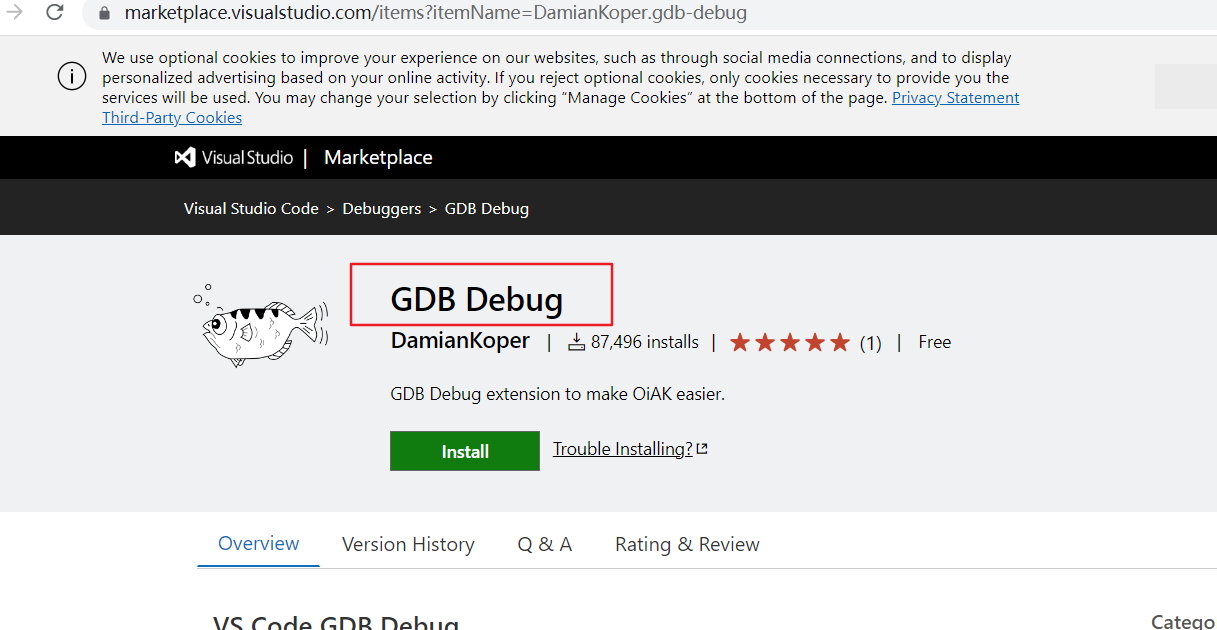1217x630 pixels.
Task: Click the browser forward arrow
Action: pos(14,13)
